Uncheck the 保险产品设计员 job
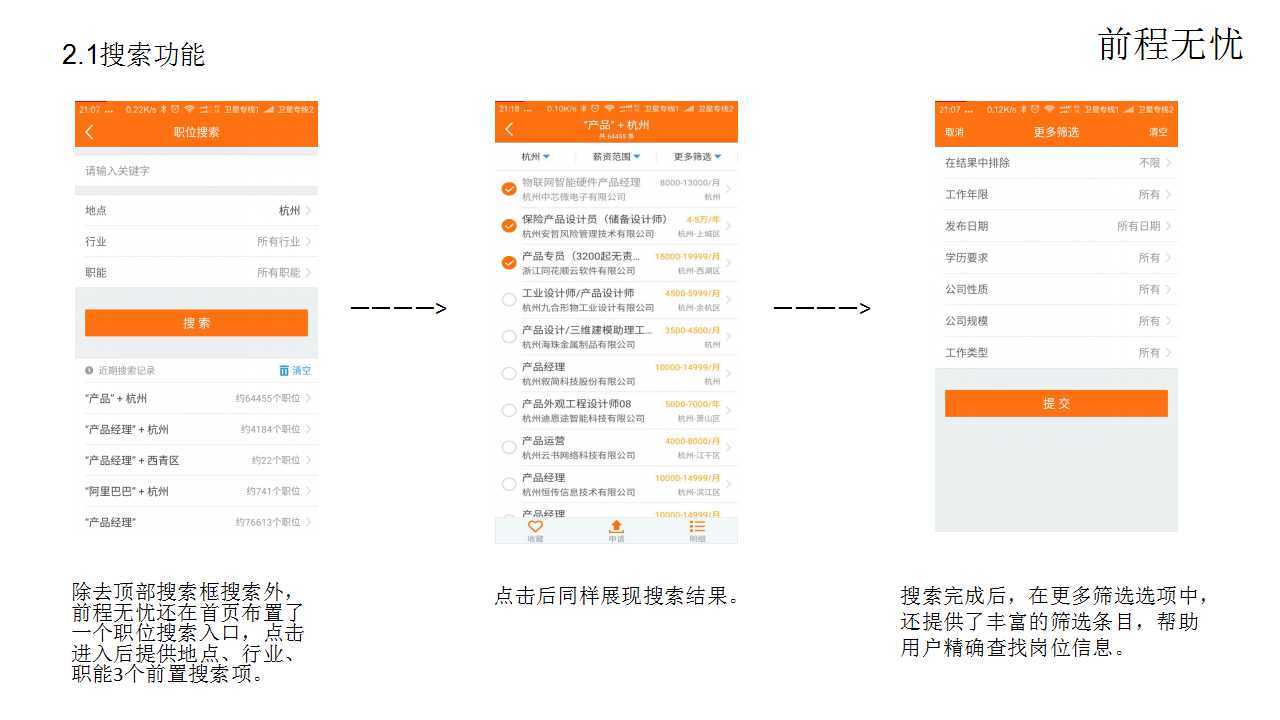This screenshot has height=720, width=1280. (x=509, y=226)
